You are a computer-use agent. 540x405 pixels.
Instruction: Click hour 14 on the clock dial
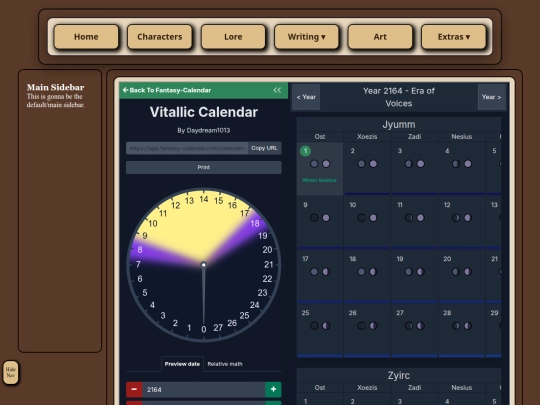tap(204, 199)
